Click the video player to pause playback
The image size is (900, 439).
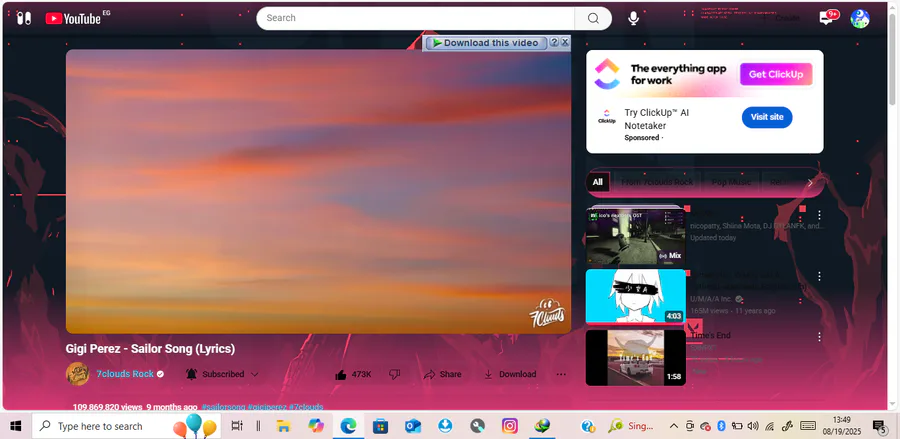click(318, 191)
